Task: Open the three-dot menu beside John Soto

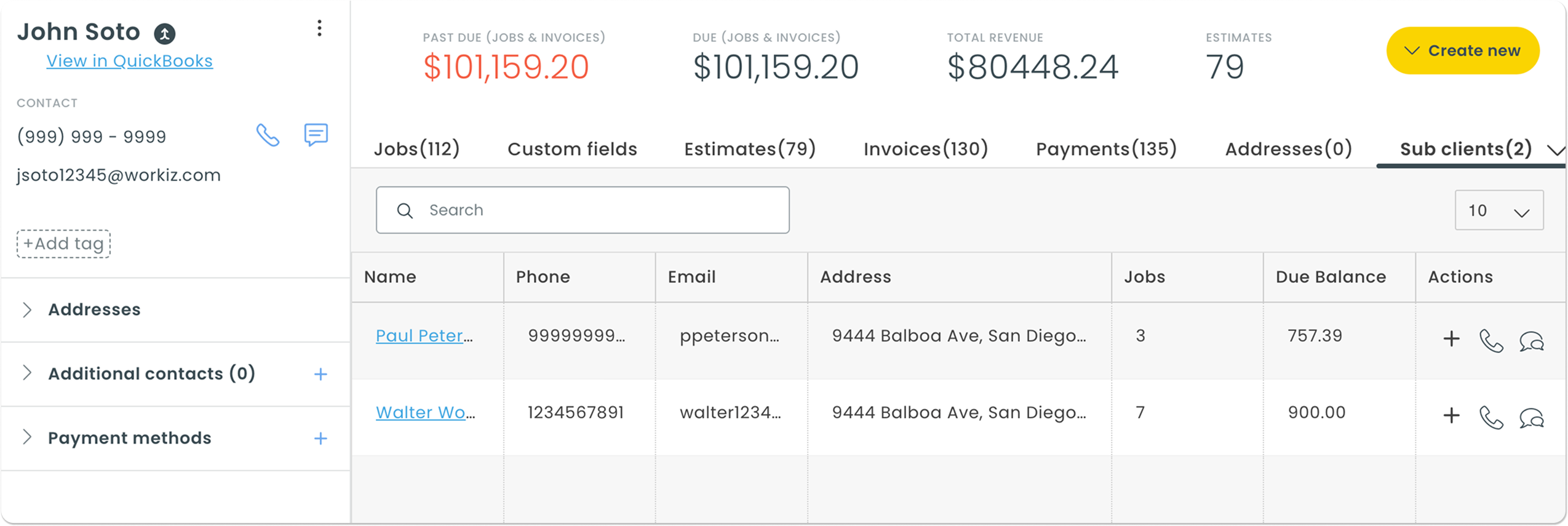Action: [x=319, y=28]
